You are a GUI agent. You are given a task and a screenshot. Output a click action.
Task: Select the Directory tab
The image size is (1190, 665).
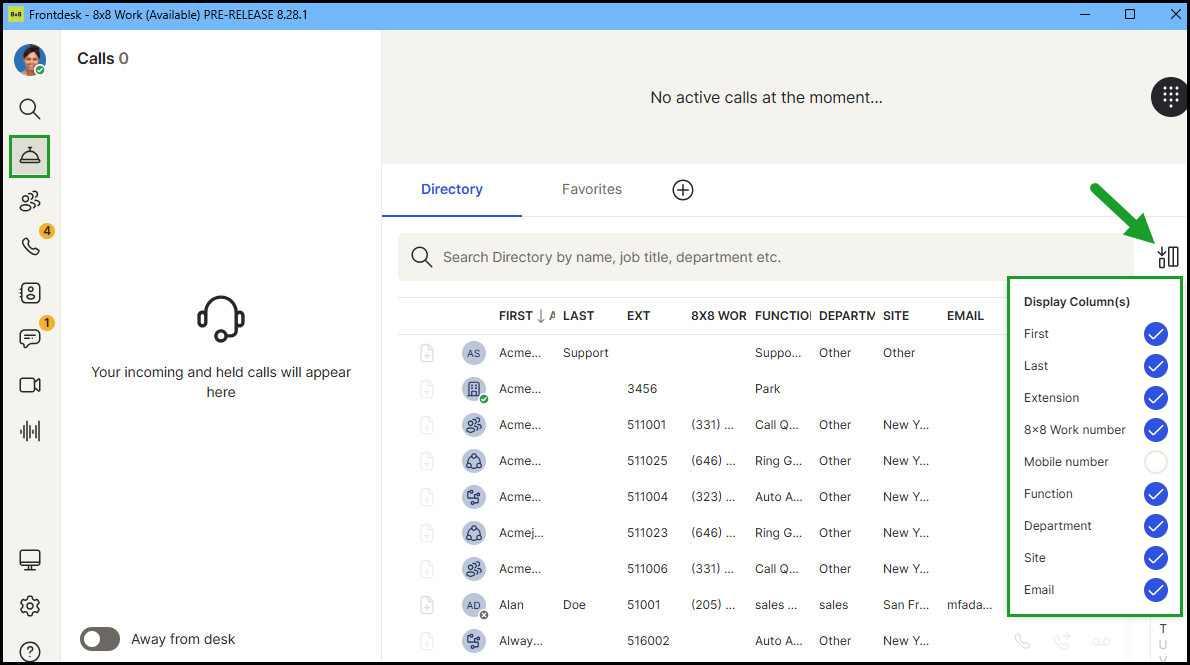point(451,189)
